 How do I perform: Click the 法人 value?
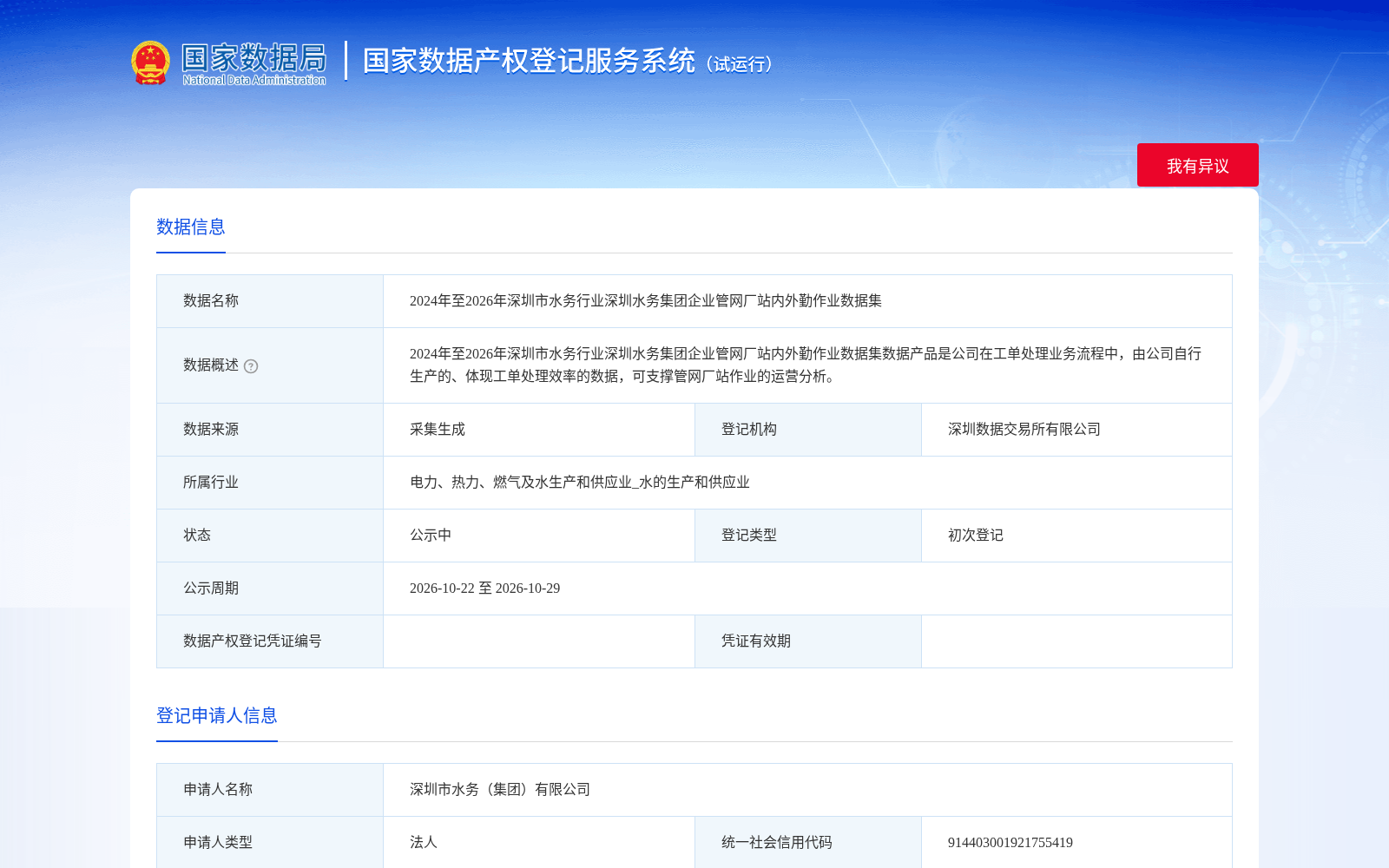424,843
